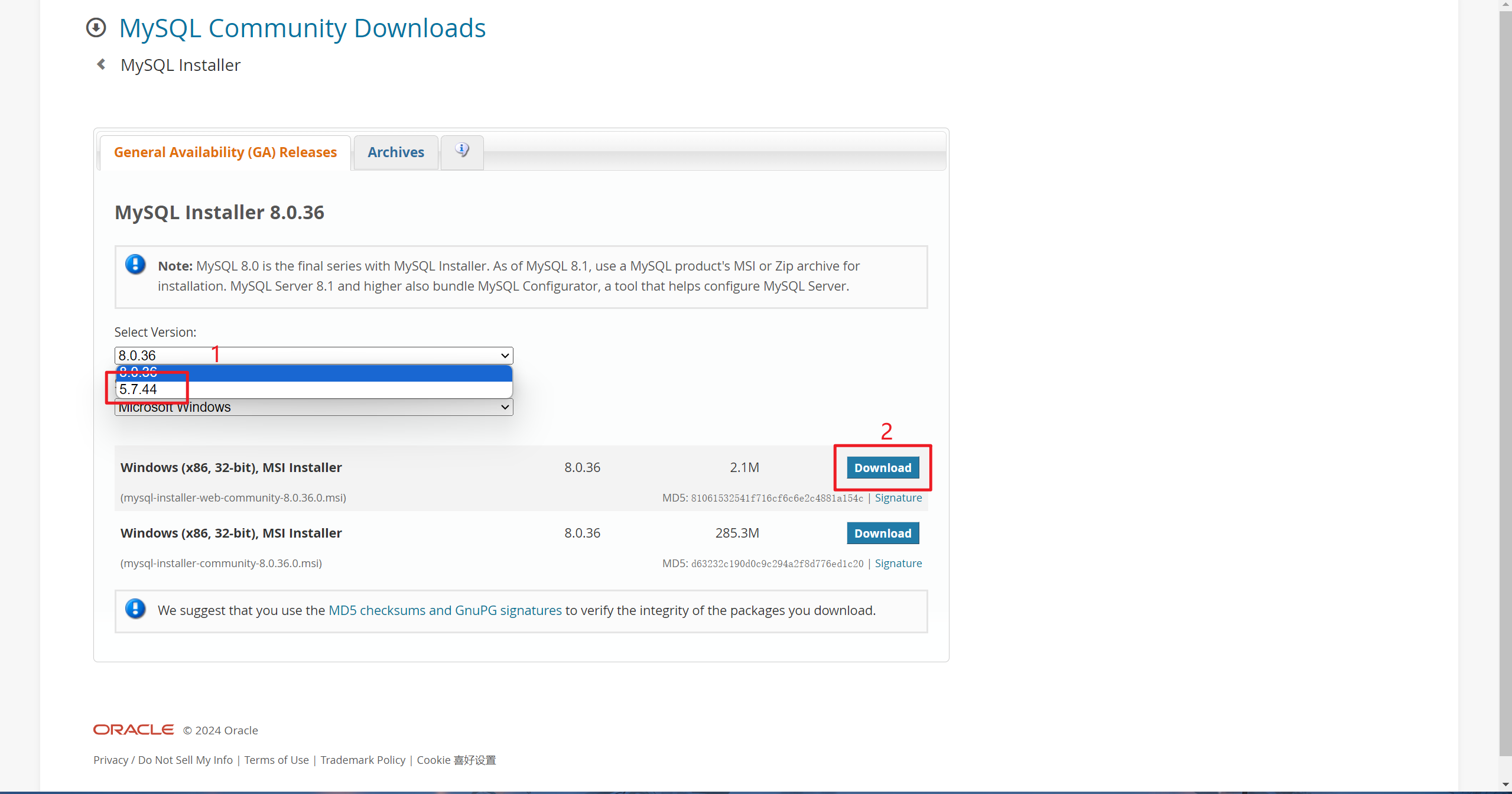This screenshot has width=1512, height=794.
Task: Click the 2.1M size value
Action: click(744, 467)
